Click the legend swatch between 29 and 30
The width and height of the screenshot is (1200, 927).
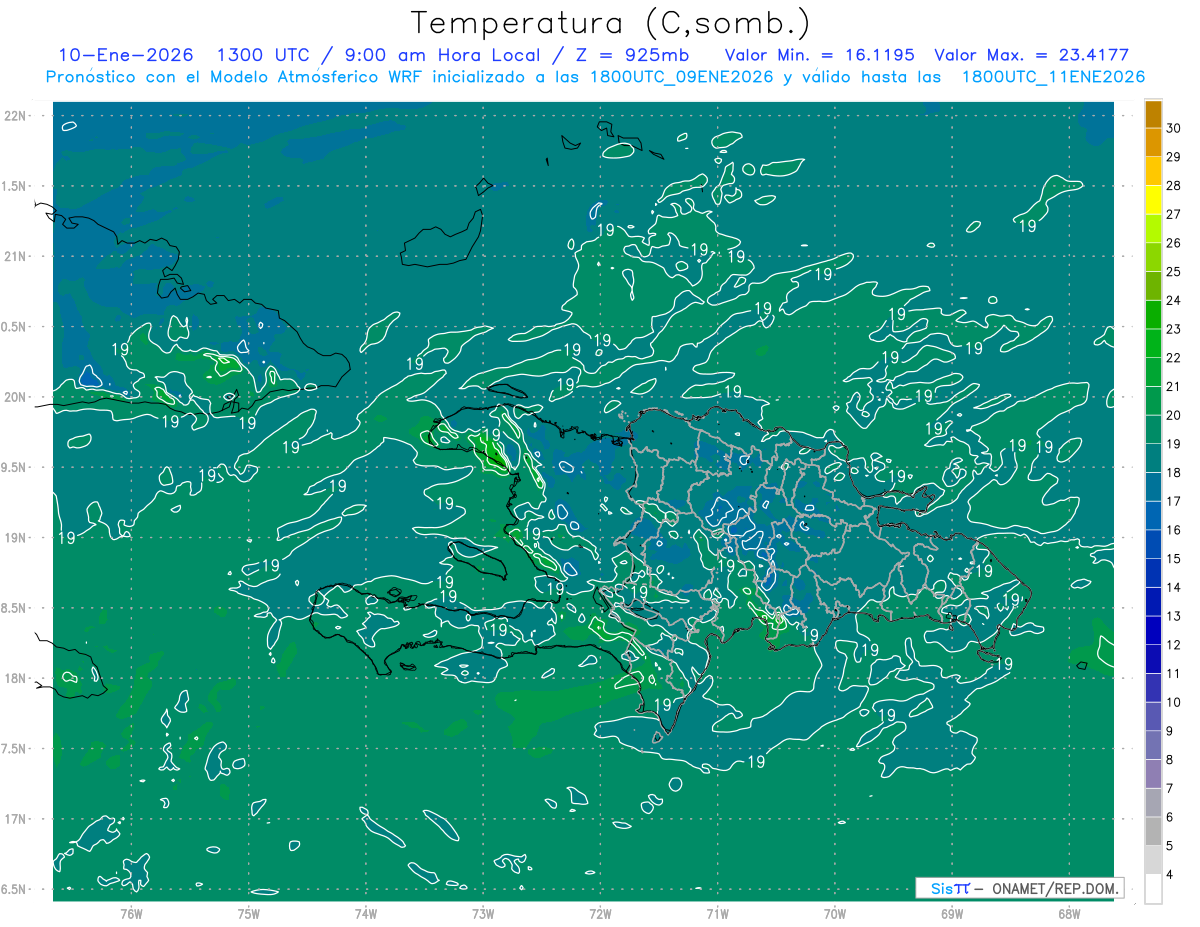click(1153, 143)
